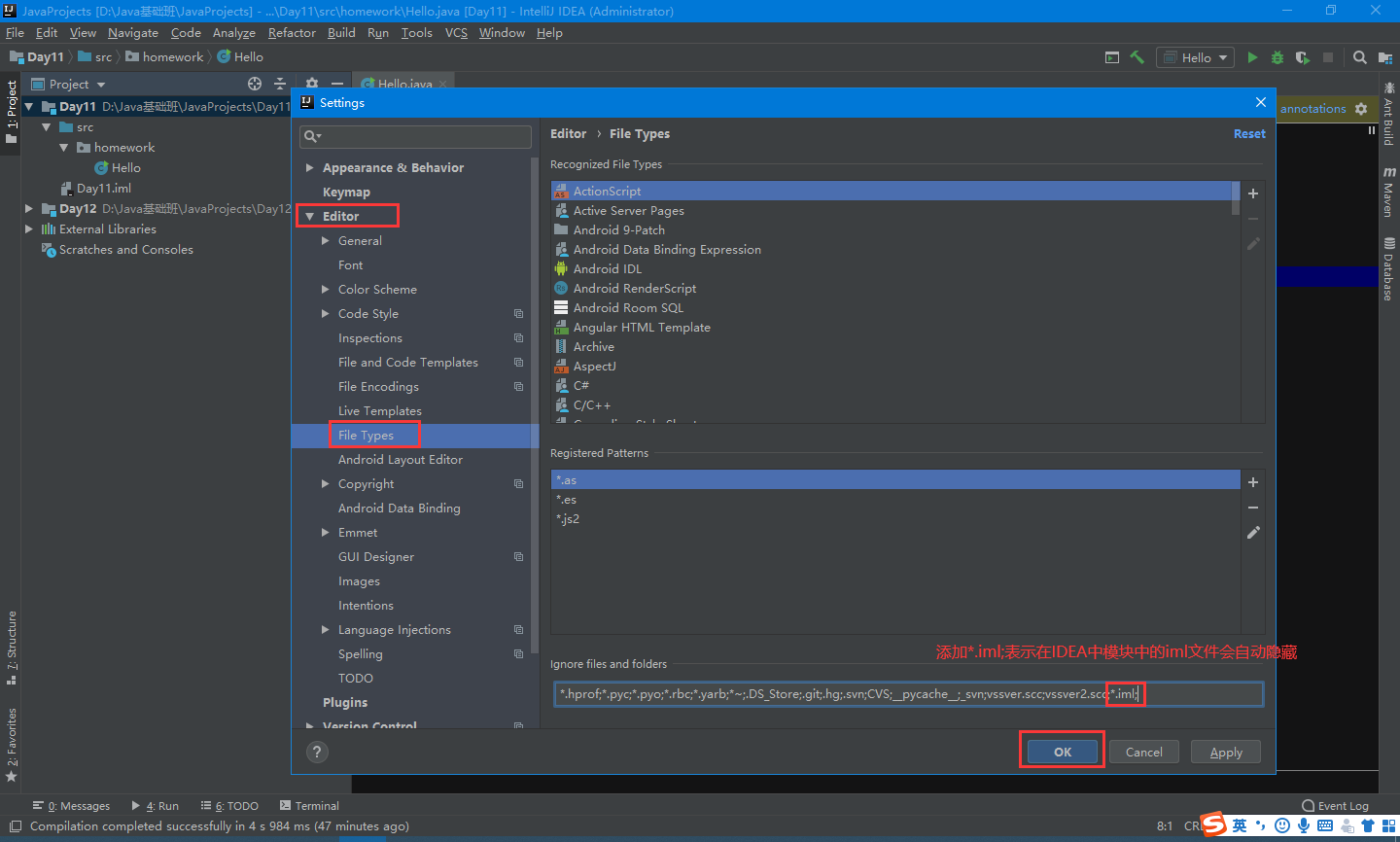The image size is (1400, 842).
Task: Open the Settings help question mark
Action: pos(317,752)
